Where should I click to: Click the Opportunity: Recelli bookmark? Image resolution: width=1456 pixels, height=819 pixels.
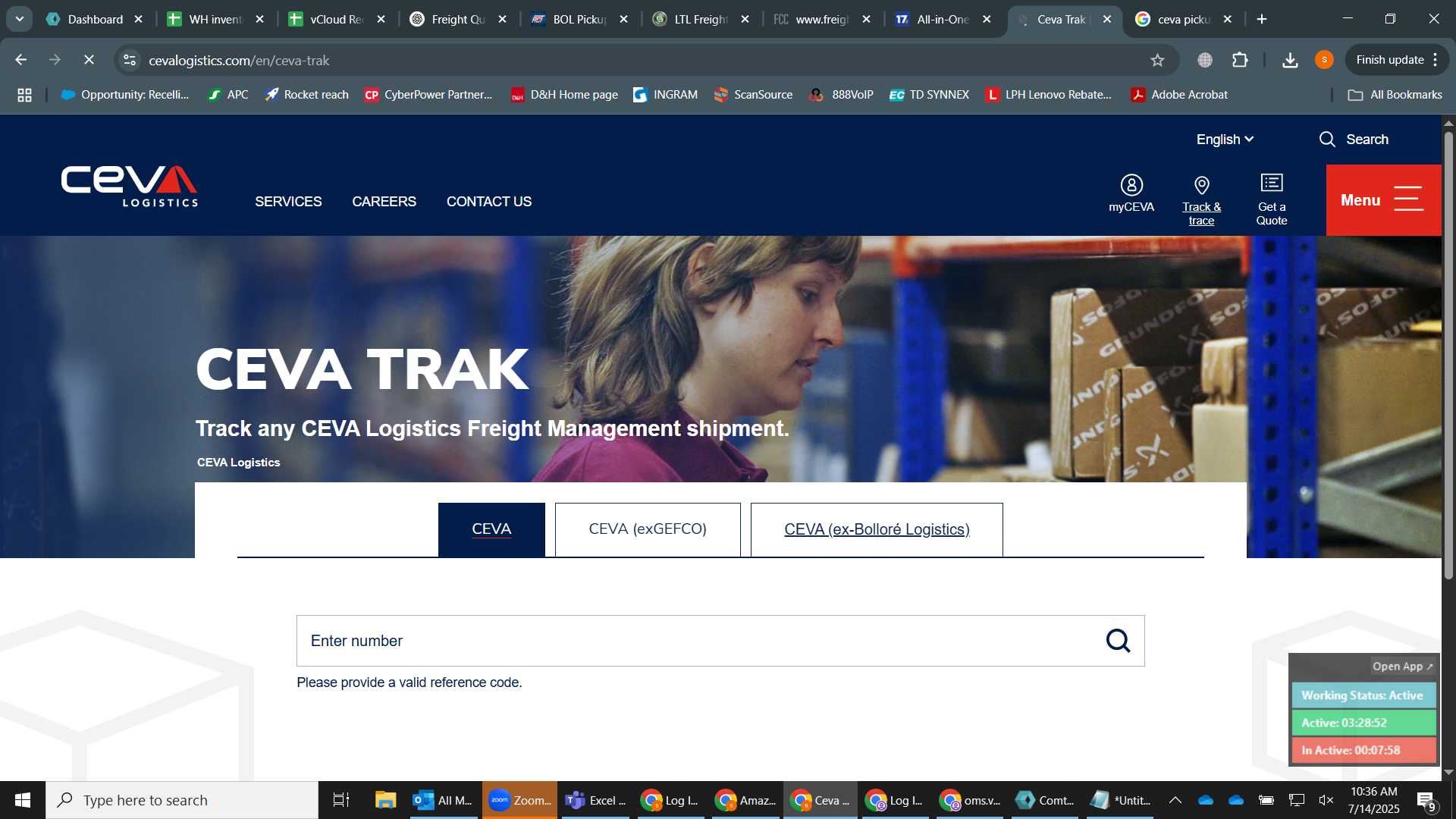125,95
